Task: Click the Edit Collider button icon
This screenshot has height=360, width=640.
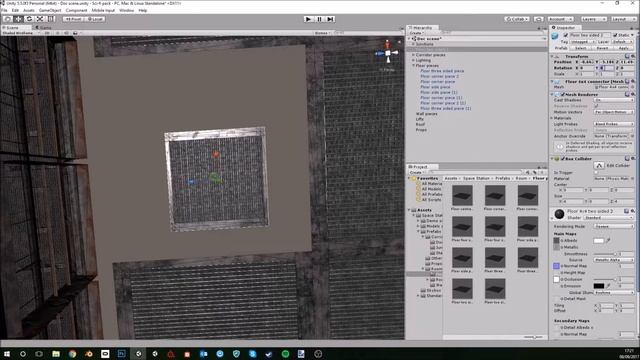Action: coord(599,165)
